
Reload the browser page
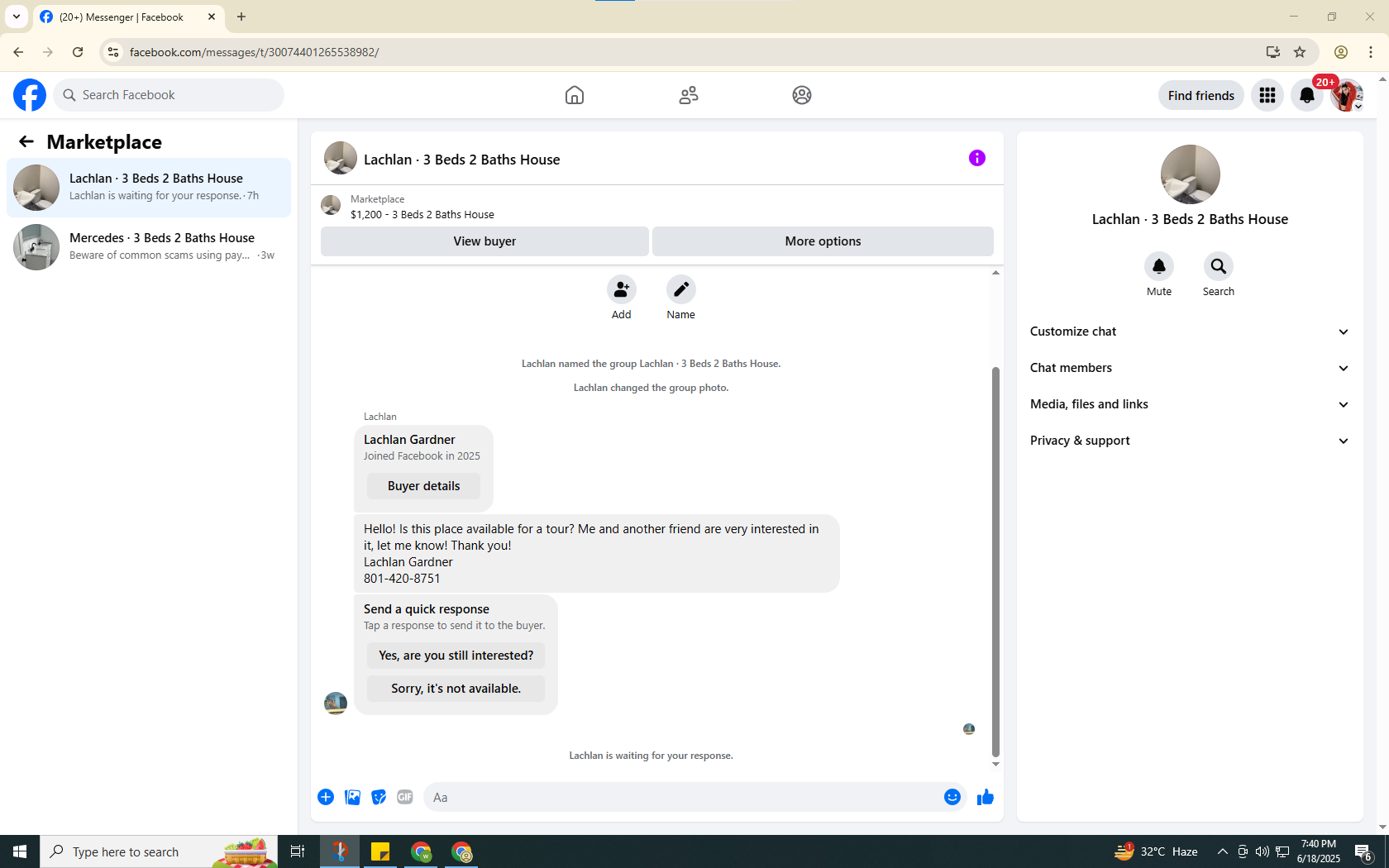78,52
